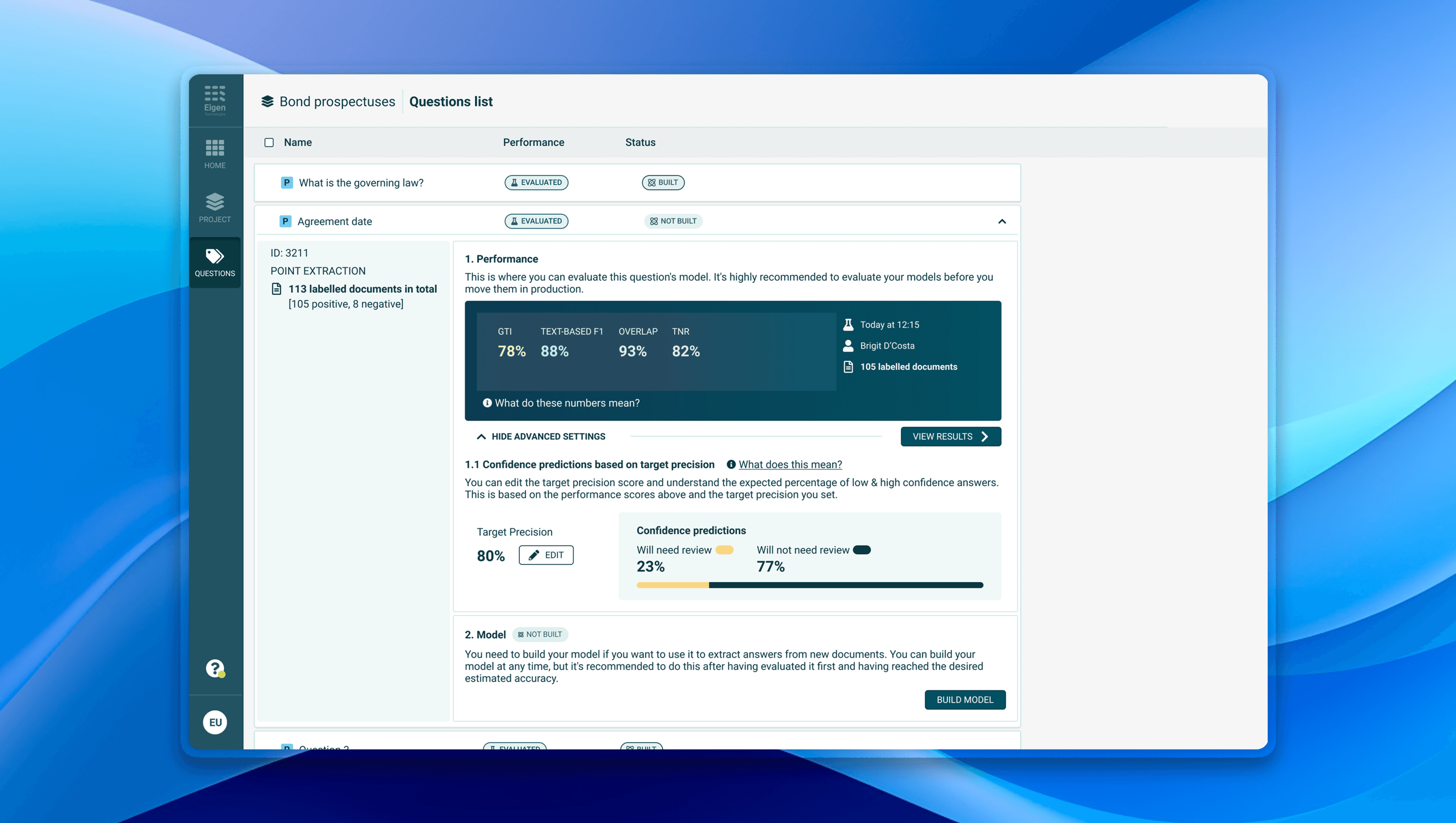The width and height of the screenshot is (1456, 823).
Task: Toggle the select-all checkbox next to Name
Action: pos(269,142)
